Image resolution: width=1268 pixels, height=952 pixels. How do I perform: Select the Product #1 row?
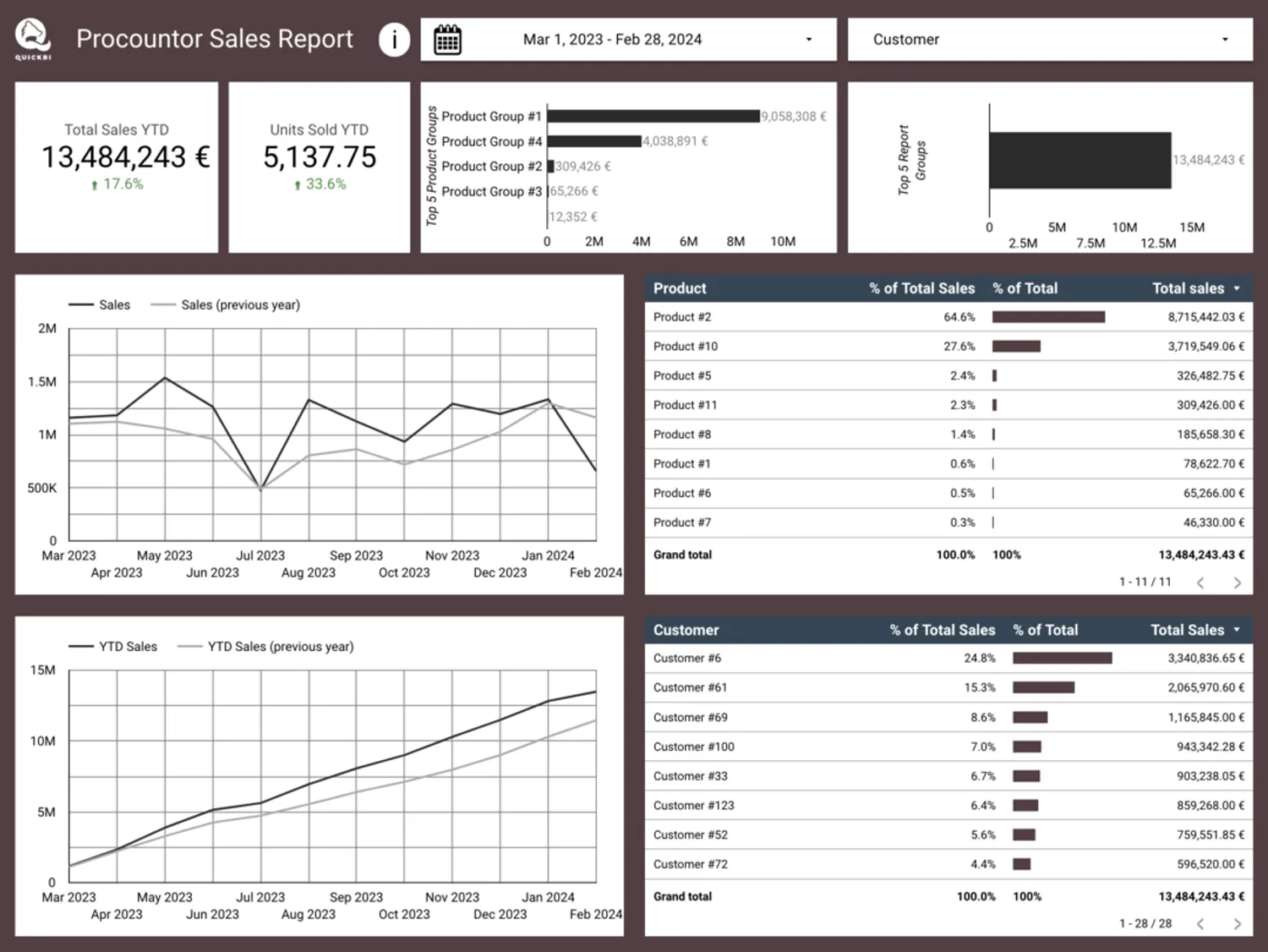click(x=948, y=464)
